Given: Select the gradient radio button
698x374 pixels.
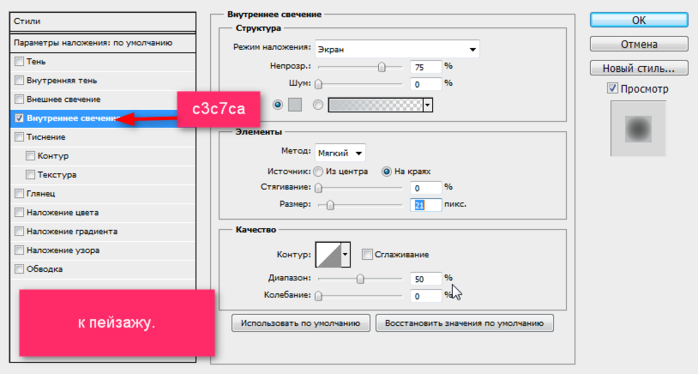Looking at the screenshot, I should pyautogui.click(x=318, y=105).
